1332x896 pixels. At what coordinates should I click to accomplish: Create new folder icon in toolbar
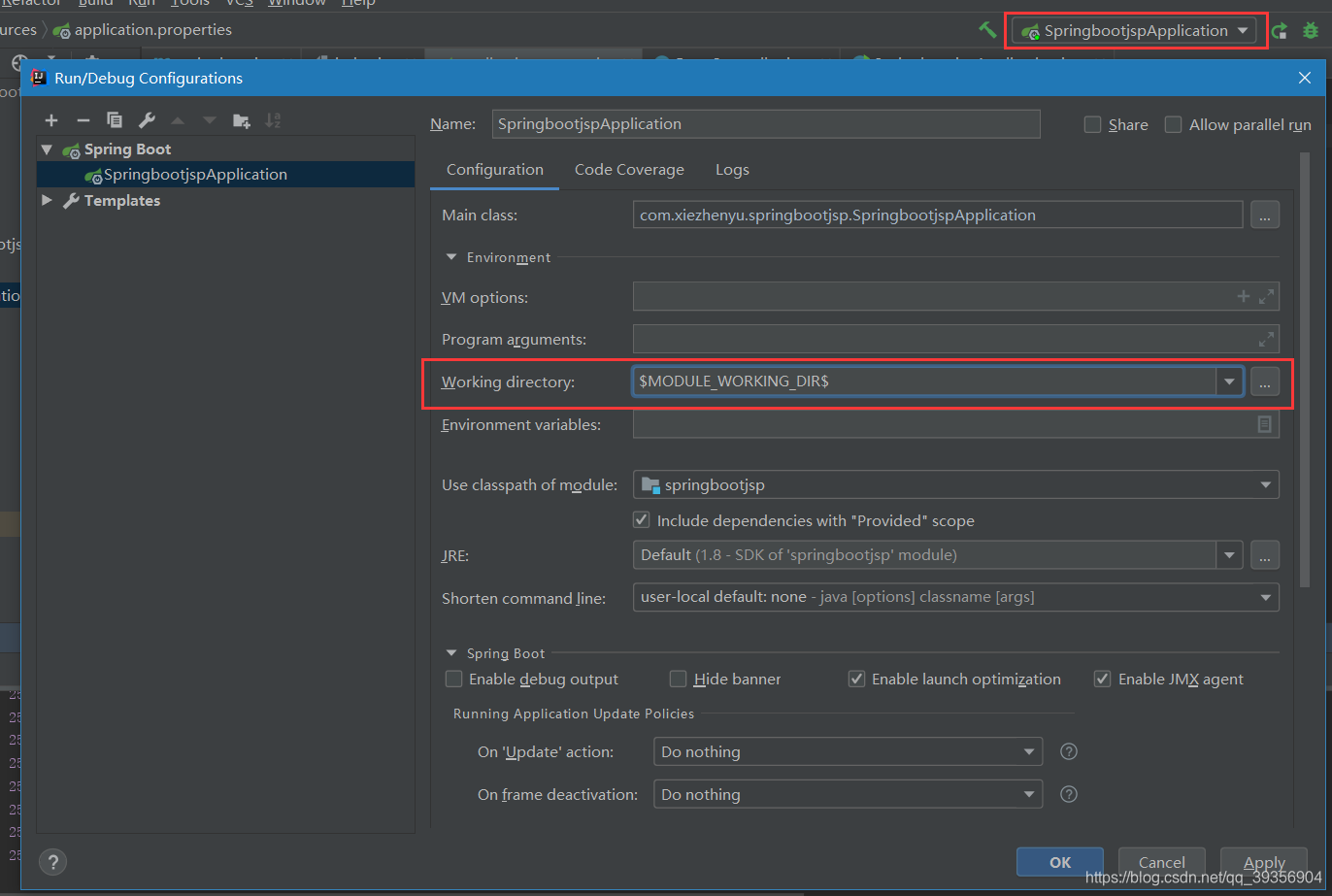(241, 120)
